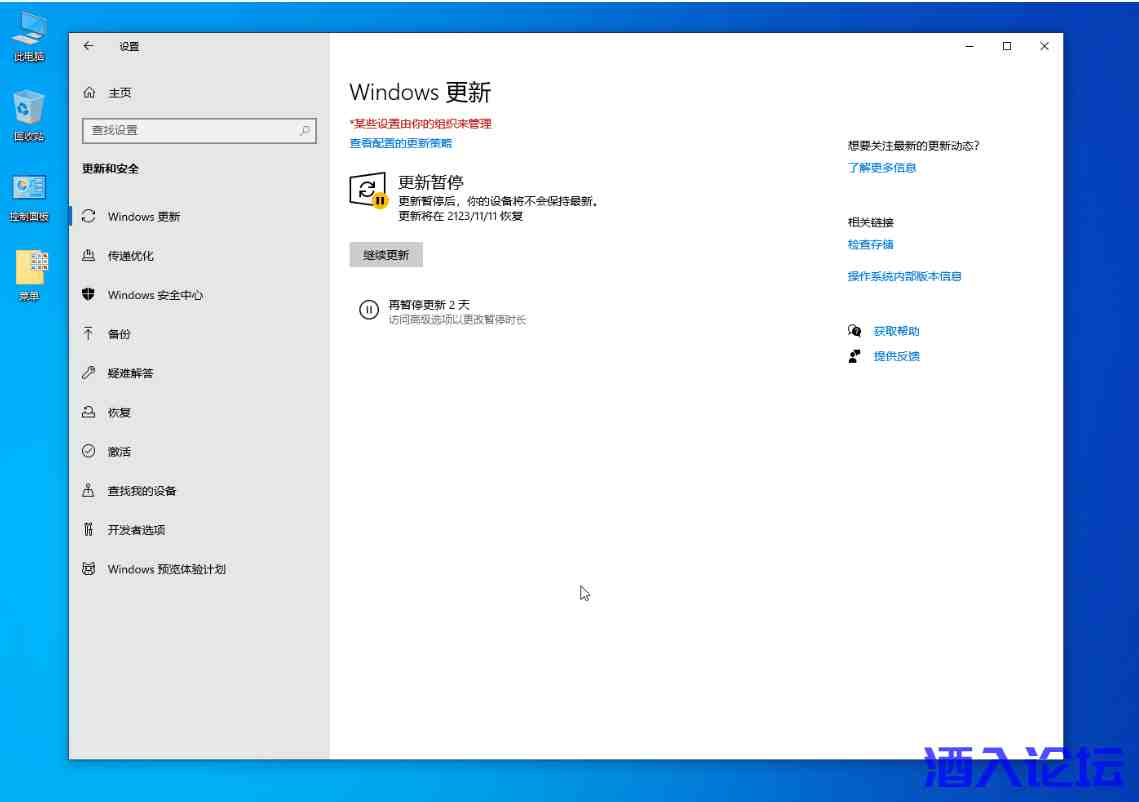The width and height of the screenshot is (1139, 802).
Task: Click the back arrow in 设置 title bar
Action: pos(89,46)
